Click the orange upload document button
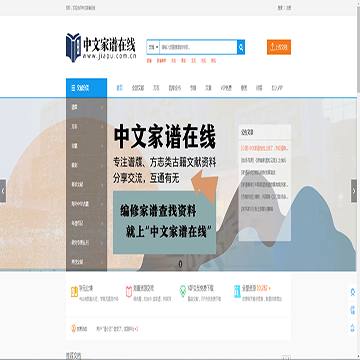The image size is (360, 360). point(279,47)
